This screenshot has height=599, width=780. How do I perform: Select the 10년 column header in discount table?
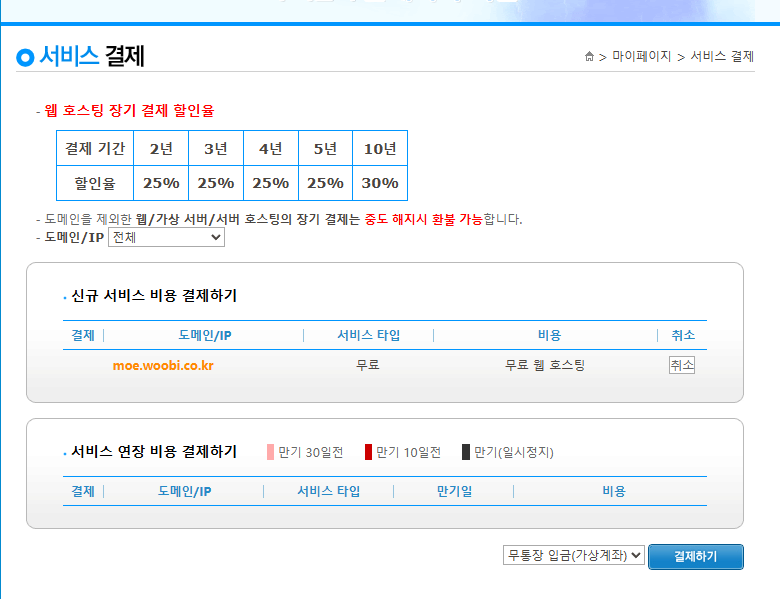380,149
